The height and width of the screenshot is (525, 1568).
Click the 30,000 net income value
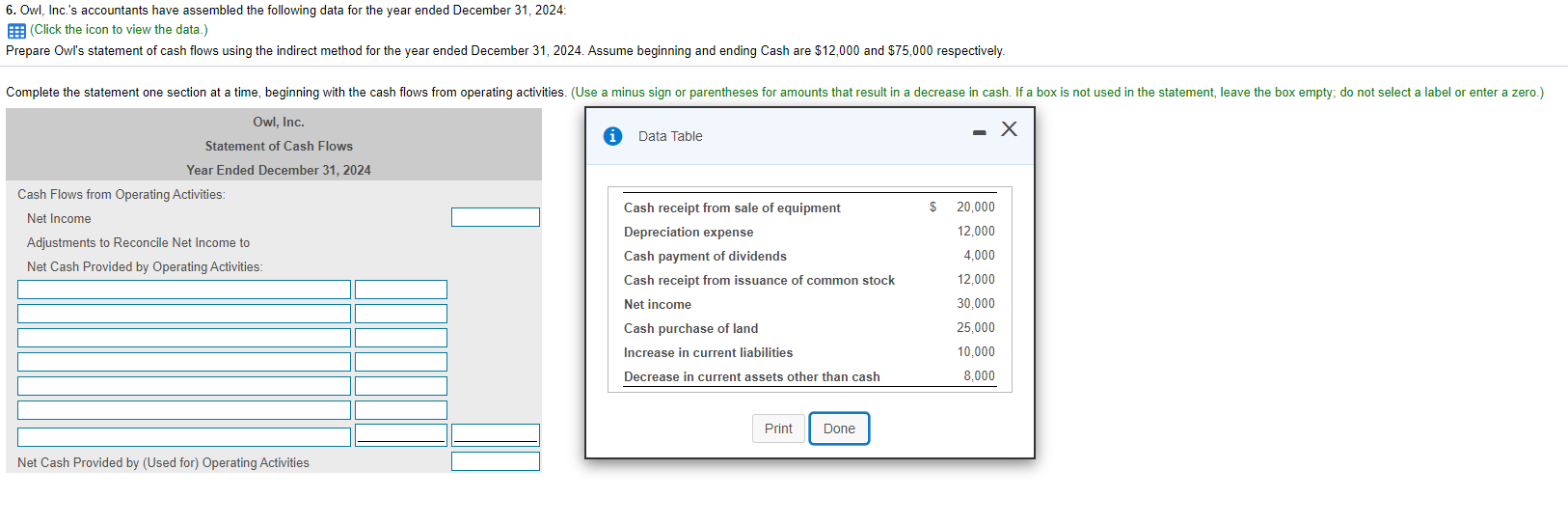(975, 303)
